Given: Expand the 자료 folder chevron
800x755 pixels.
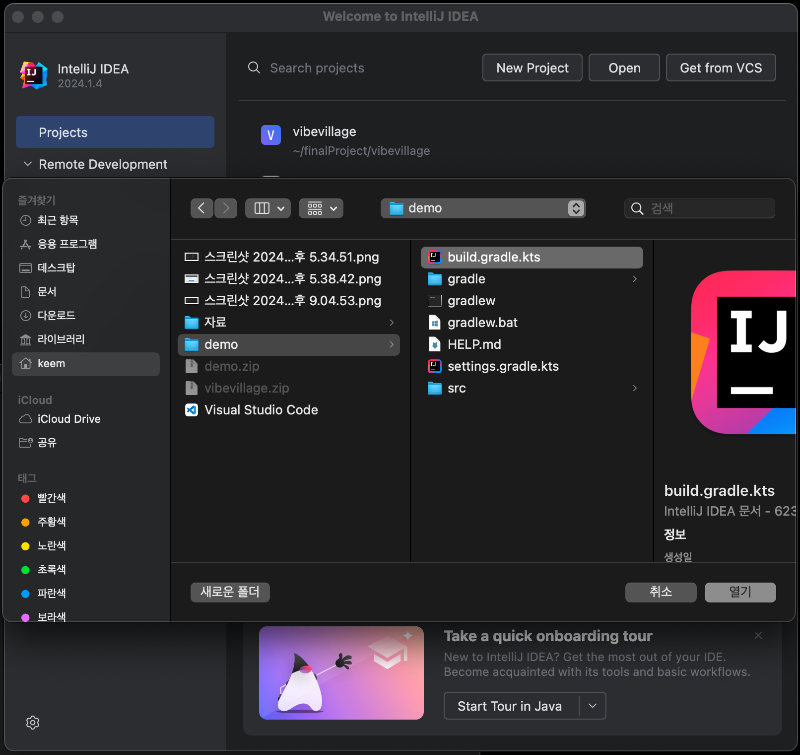Looking at the screenshot, I should click(391, 322).
